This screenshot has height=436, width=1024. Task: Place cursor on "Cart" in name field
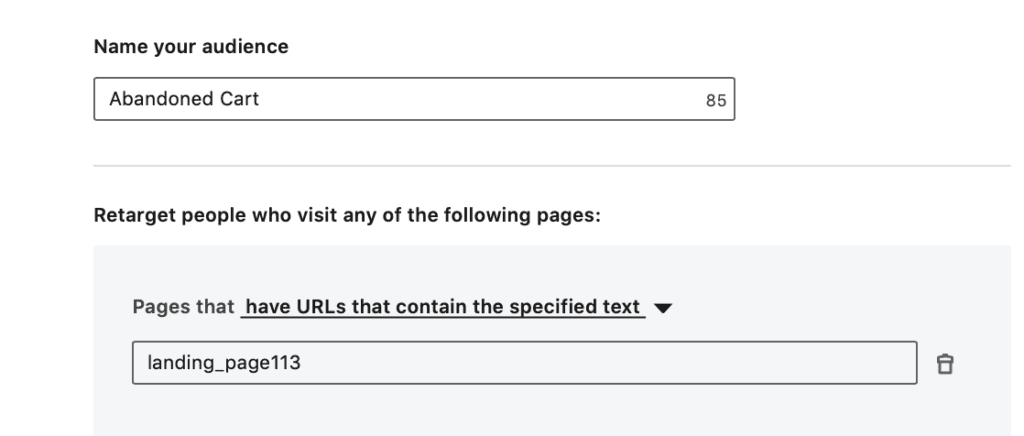tap(239, 99)
